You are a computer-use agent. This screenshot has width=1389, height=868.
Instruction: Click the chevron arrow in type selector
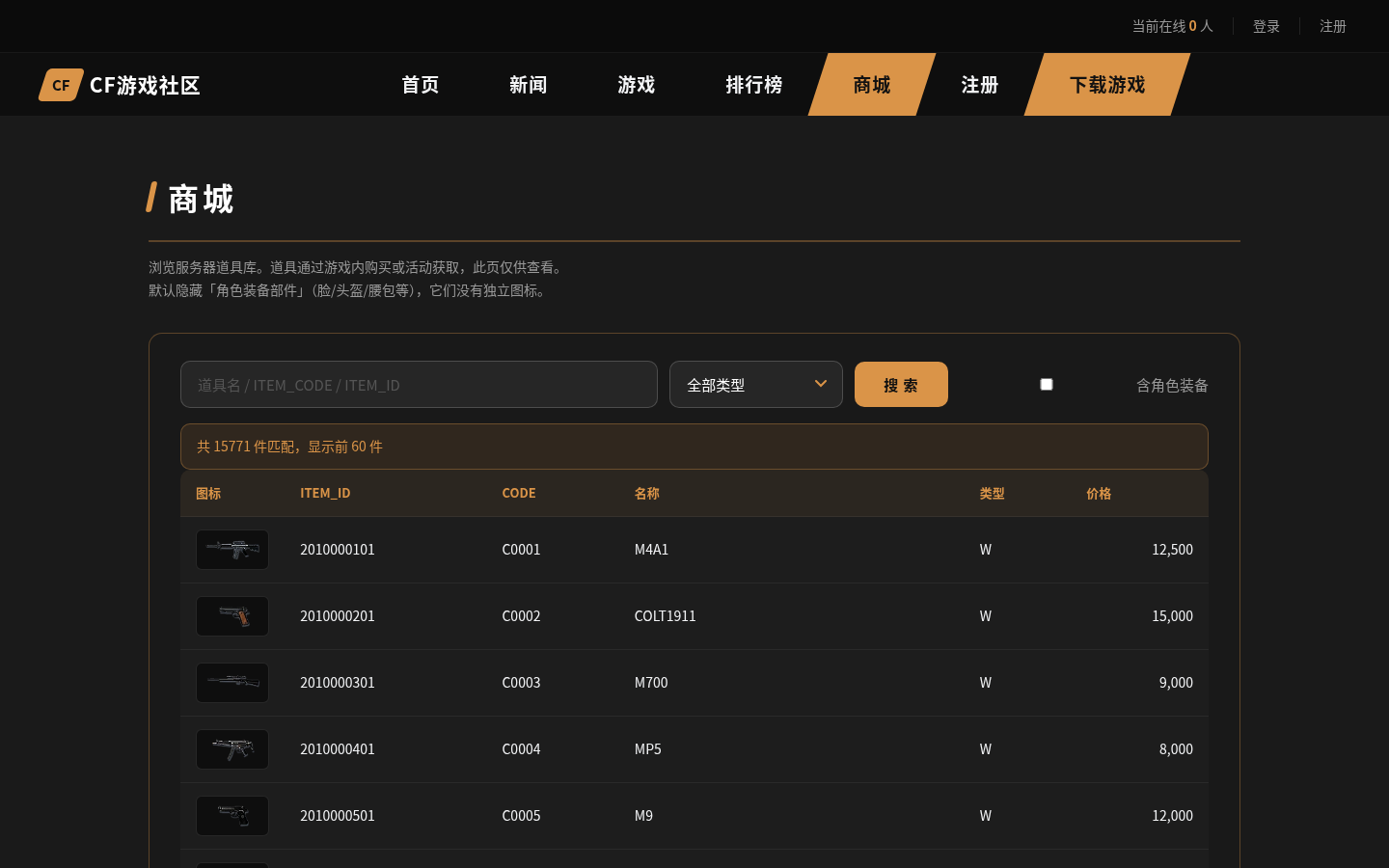coord(821,384)
